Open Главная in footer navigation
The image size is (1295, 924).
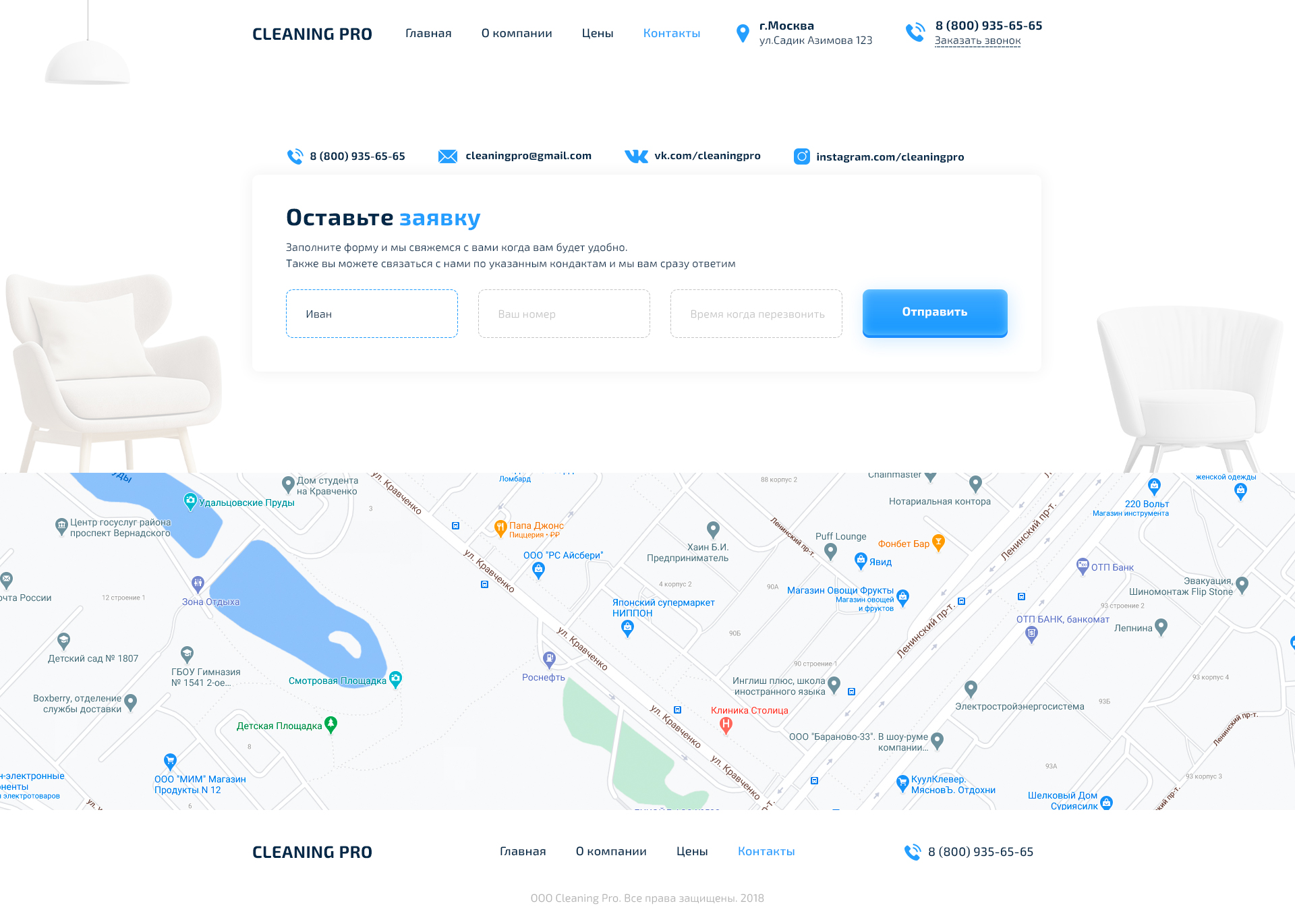pyautogui.click(x=523, y=852)
